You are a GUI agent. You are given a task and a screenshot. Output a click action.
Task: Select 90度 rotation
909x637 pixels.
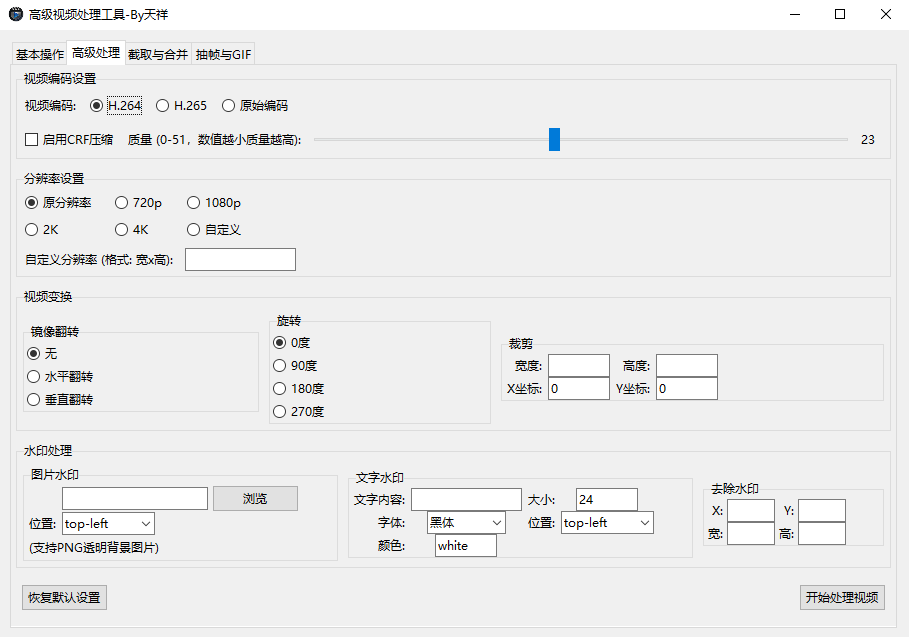click(295, 366)
